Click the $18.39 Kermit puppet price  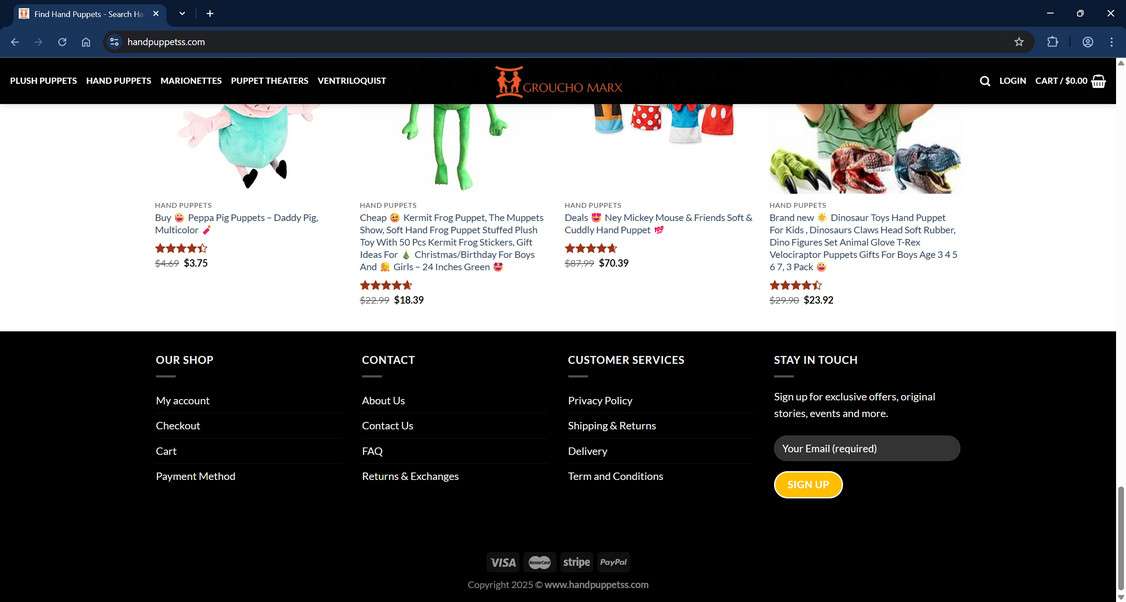coord(409,300)
